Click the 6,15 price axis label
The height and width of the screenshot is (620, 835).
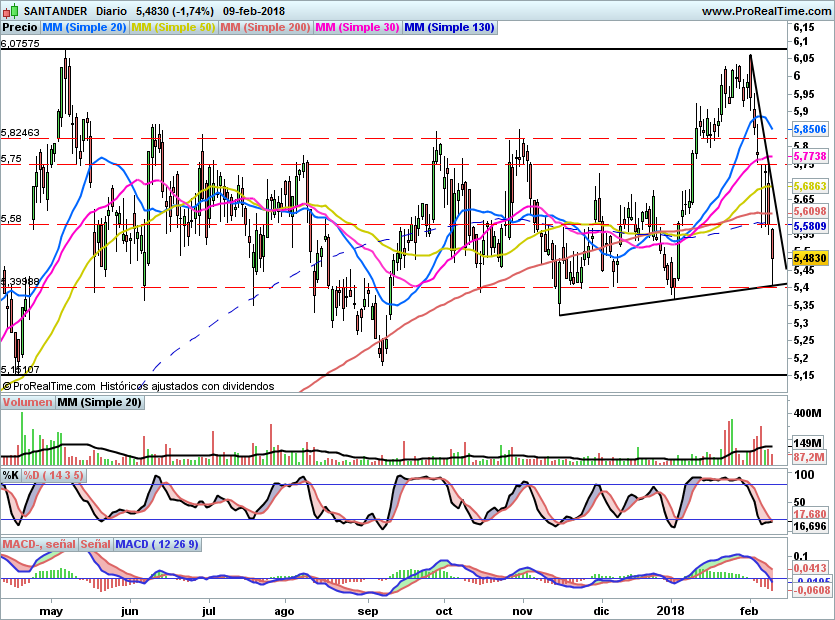(804, 27)
